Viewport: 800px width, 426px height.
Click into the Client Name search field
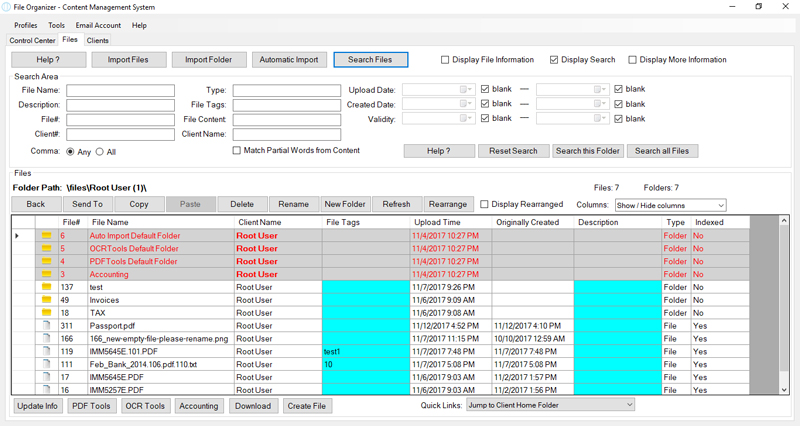click(287, 134)
